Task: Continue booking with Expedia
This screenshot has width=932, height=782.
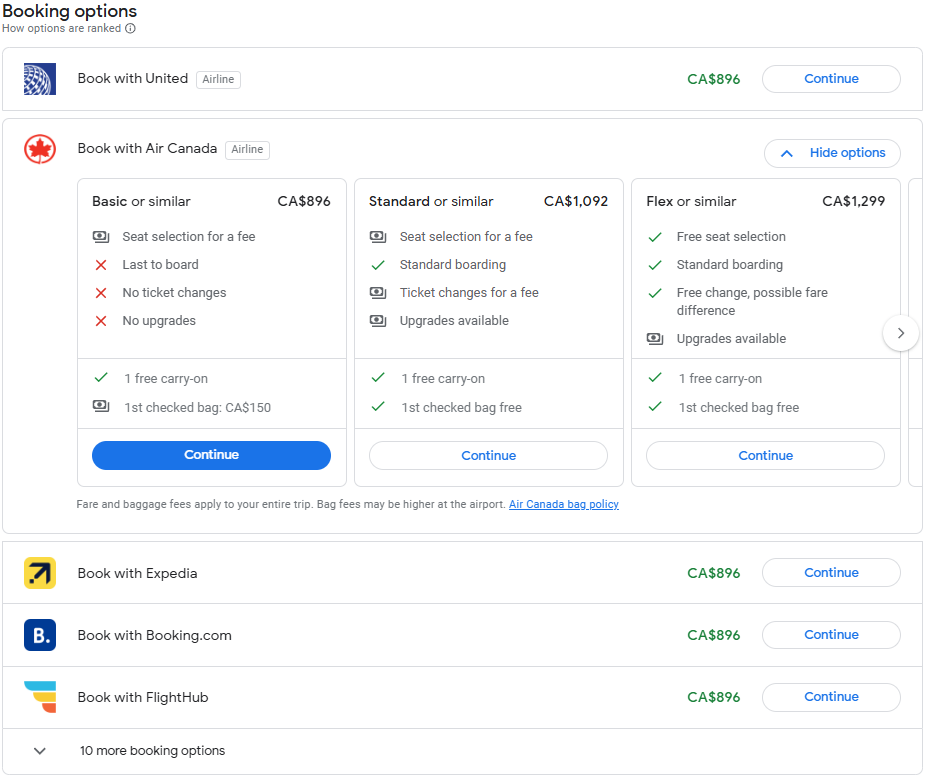Action: (831, 573)
